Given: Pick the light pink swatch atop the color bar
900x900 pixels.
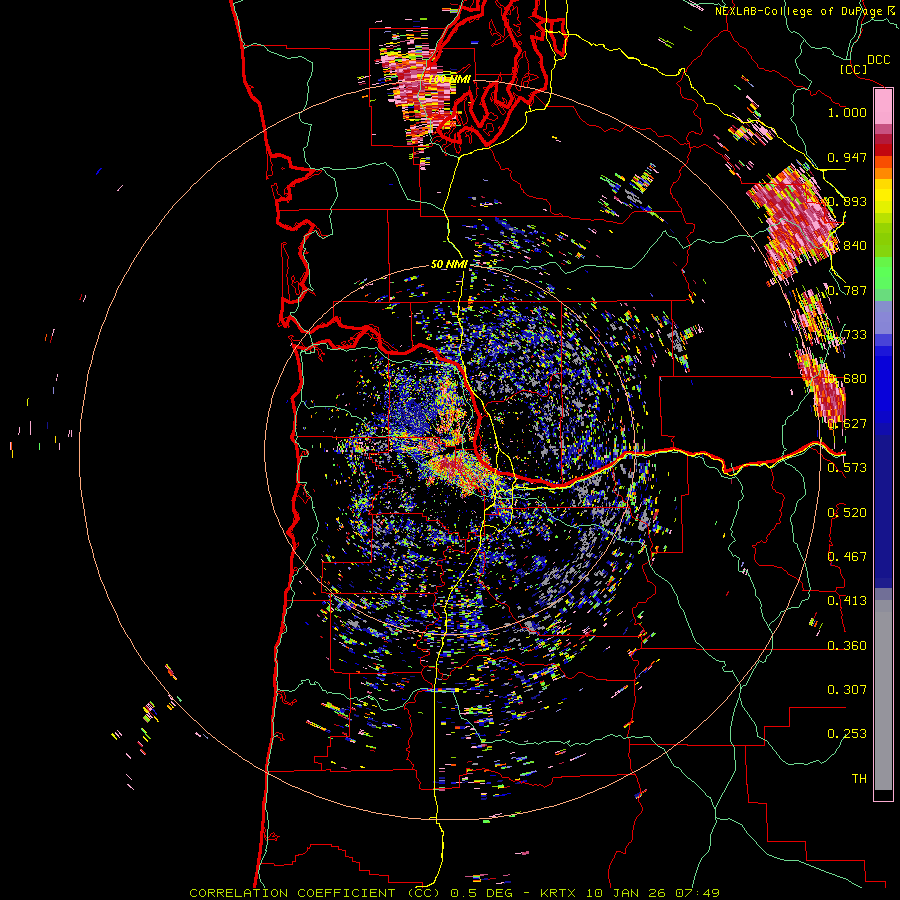Looking at the screenshot, I should pos(883,106).
